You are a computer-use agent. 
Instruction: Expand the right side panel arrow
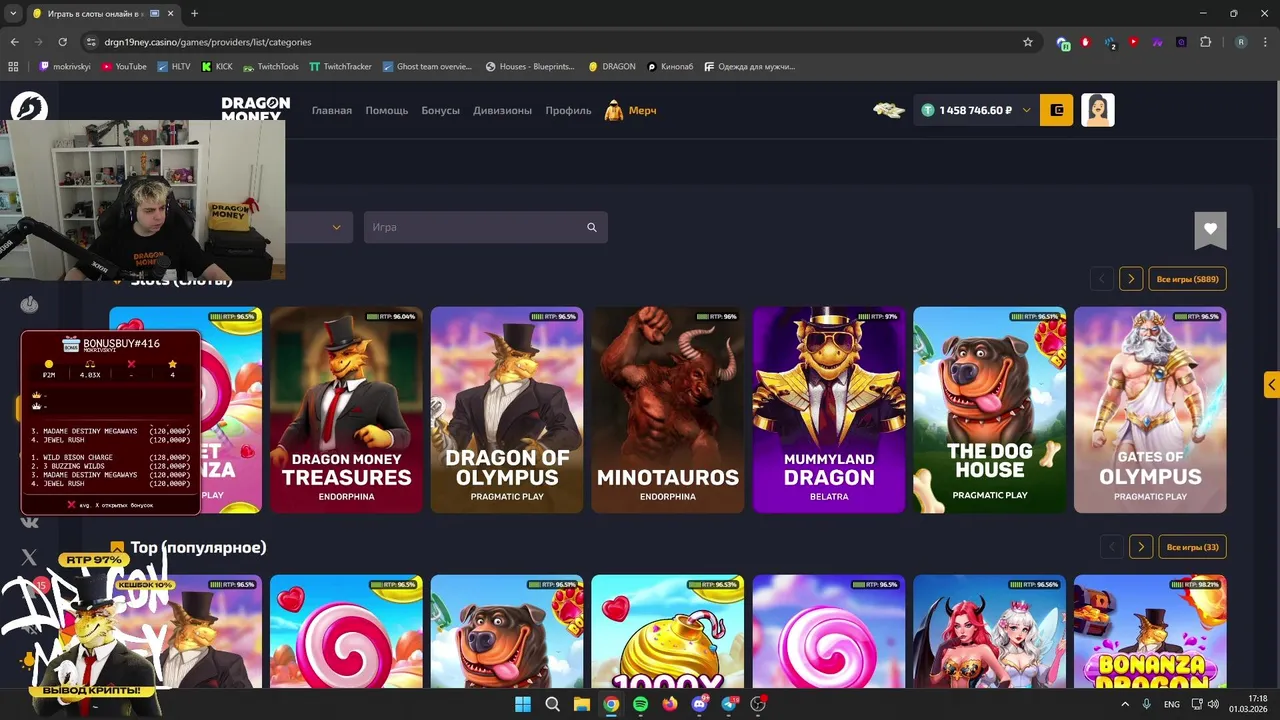click(1272, 384)
